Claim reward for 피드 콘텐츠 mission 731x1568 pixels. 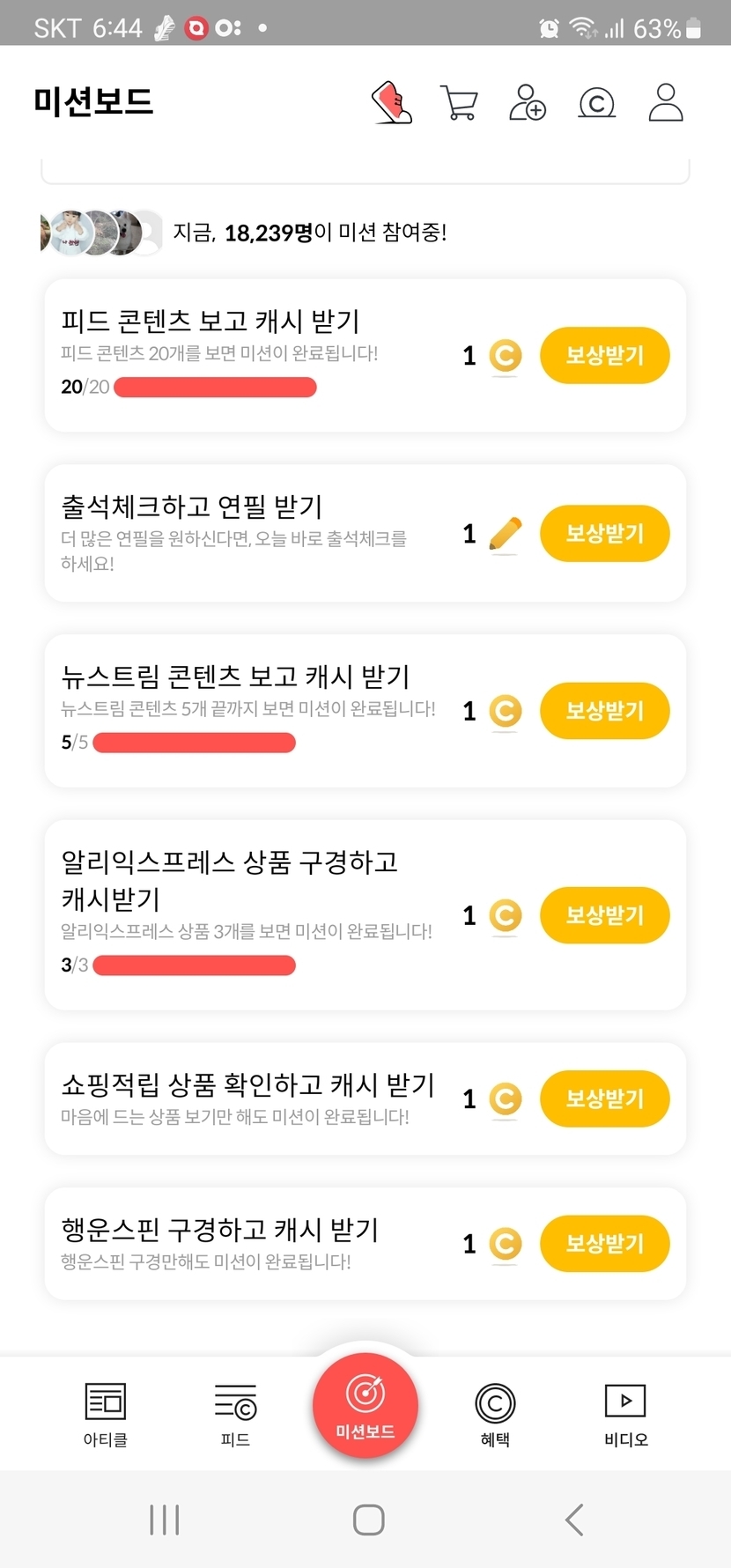click(604, 356)
